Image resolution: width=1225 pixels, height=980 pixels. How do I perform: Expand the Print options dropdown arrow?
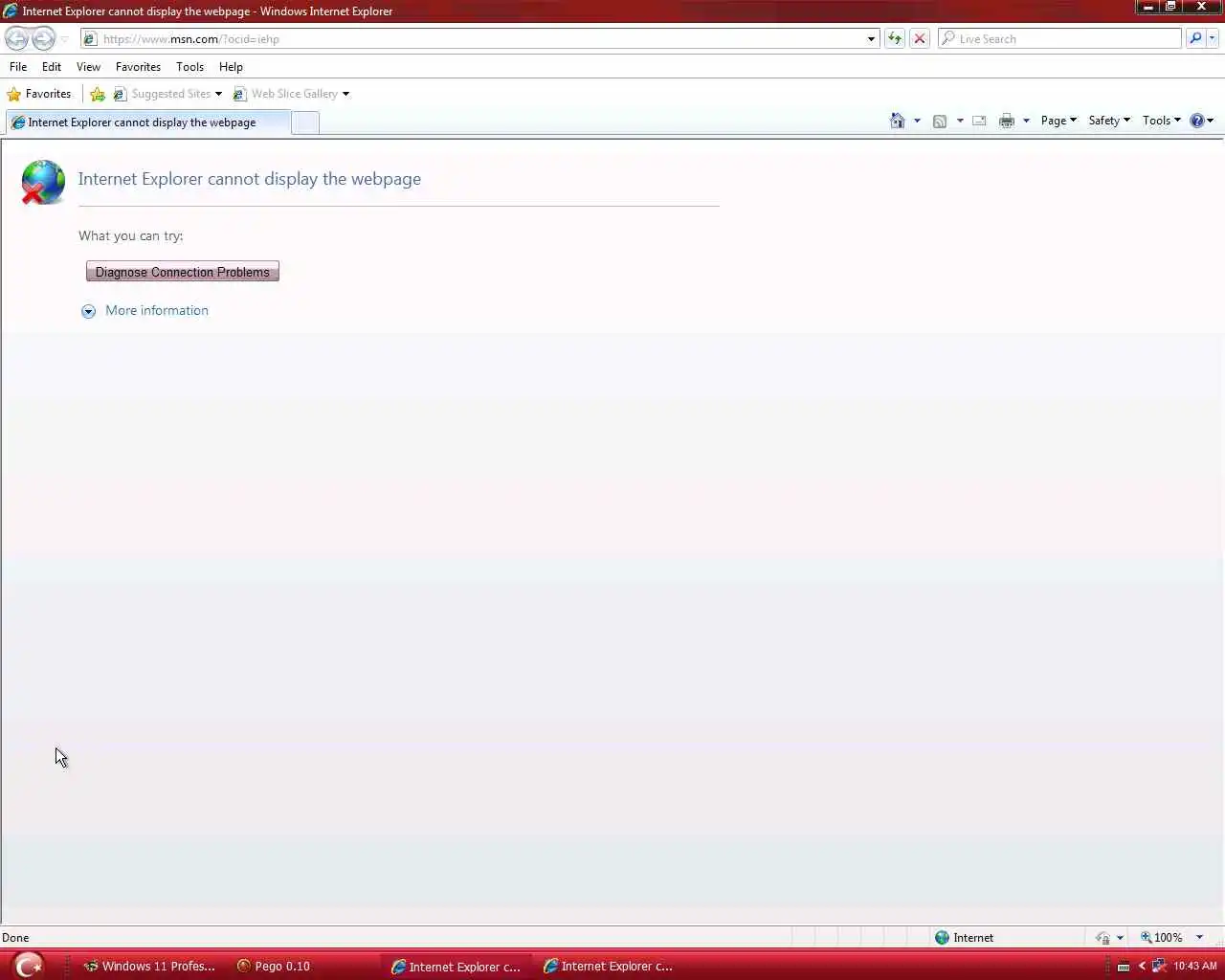[x=1026, y=121]
